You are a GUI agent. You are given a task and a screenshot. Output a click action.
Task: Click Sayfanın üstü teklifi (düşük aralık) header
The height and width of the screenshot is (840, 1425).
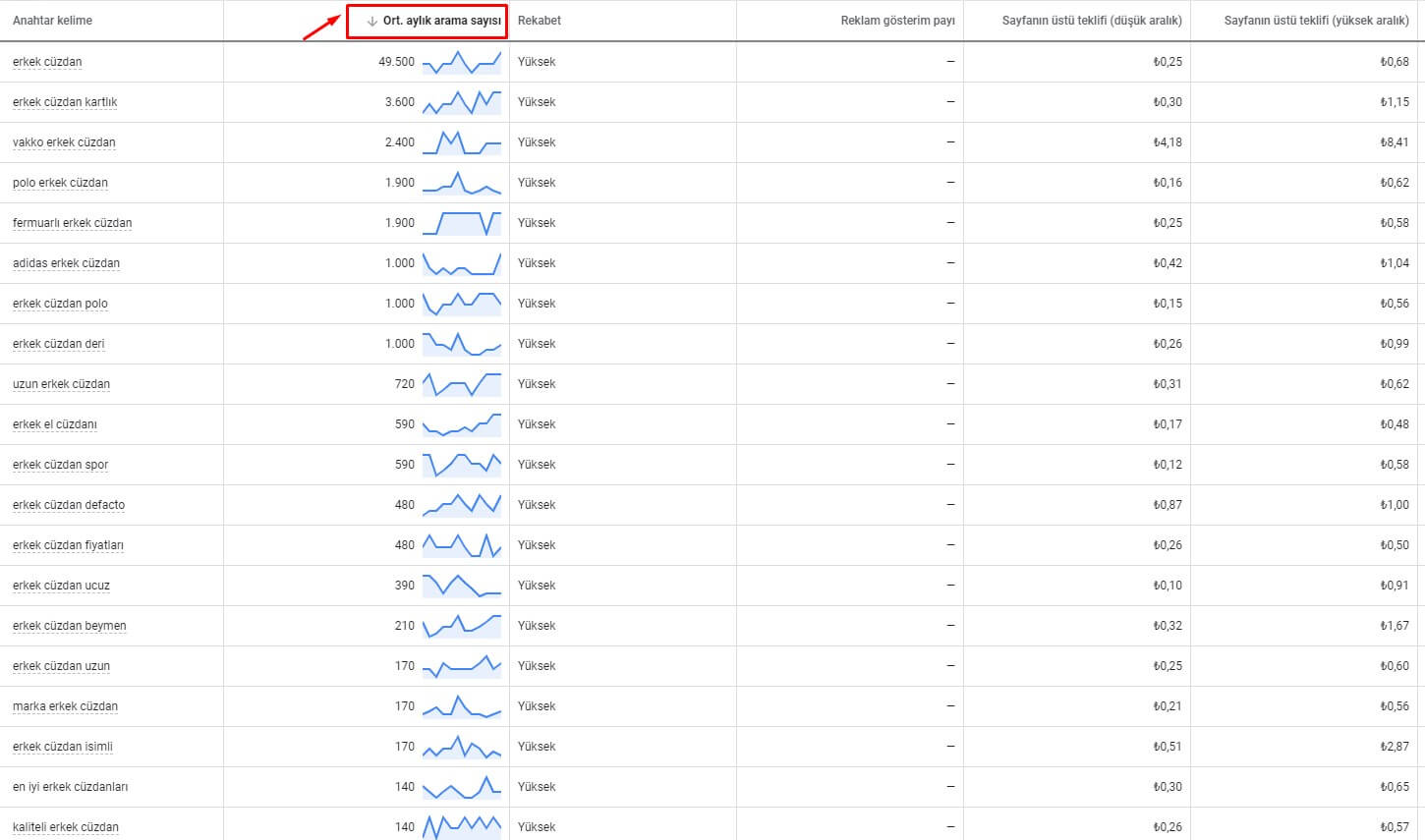coord(1092,21)
